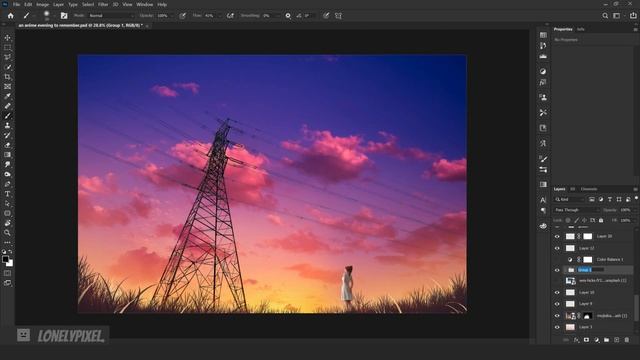Switch to the Info tab
Viewport: 640px width, 360px height.
[580, 29]
